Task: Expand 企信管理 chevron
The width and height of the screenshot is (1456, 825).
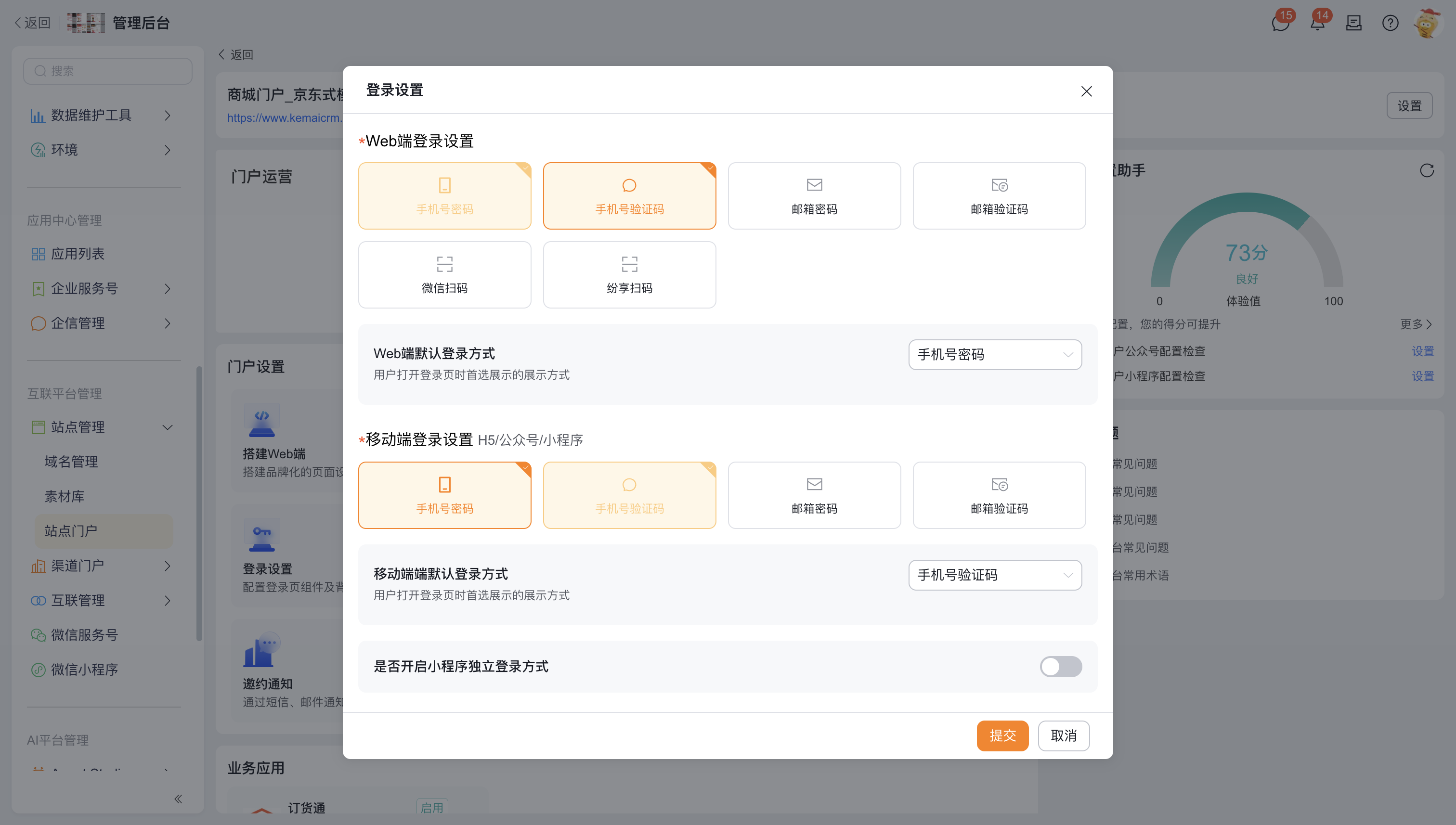Action: [x=167, y=323]
